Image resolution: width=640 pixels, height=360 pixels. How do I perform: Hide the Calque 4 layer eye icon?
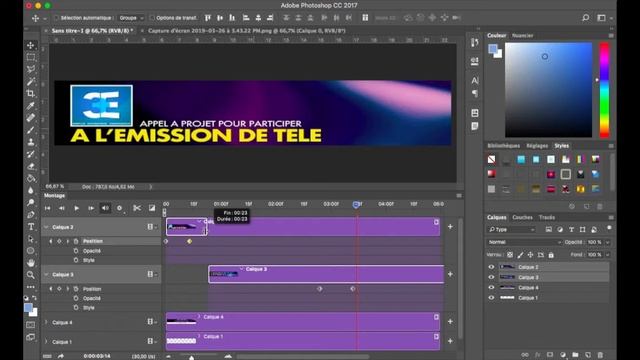(491, 287)
